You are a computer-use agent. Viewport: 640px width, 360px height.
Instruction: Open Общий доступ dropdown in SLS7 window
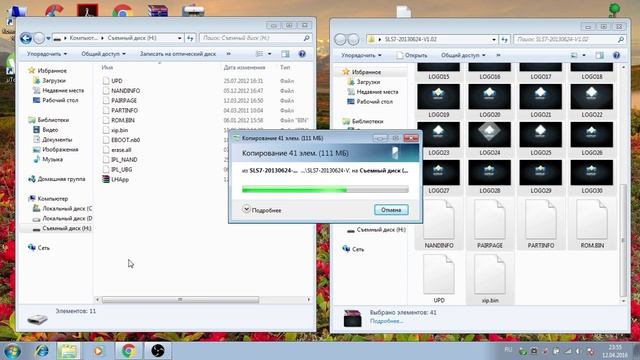463,55
